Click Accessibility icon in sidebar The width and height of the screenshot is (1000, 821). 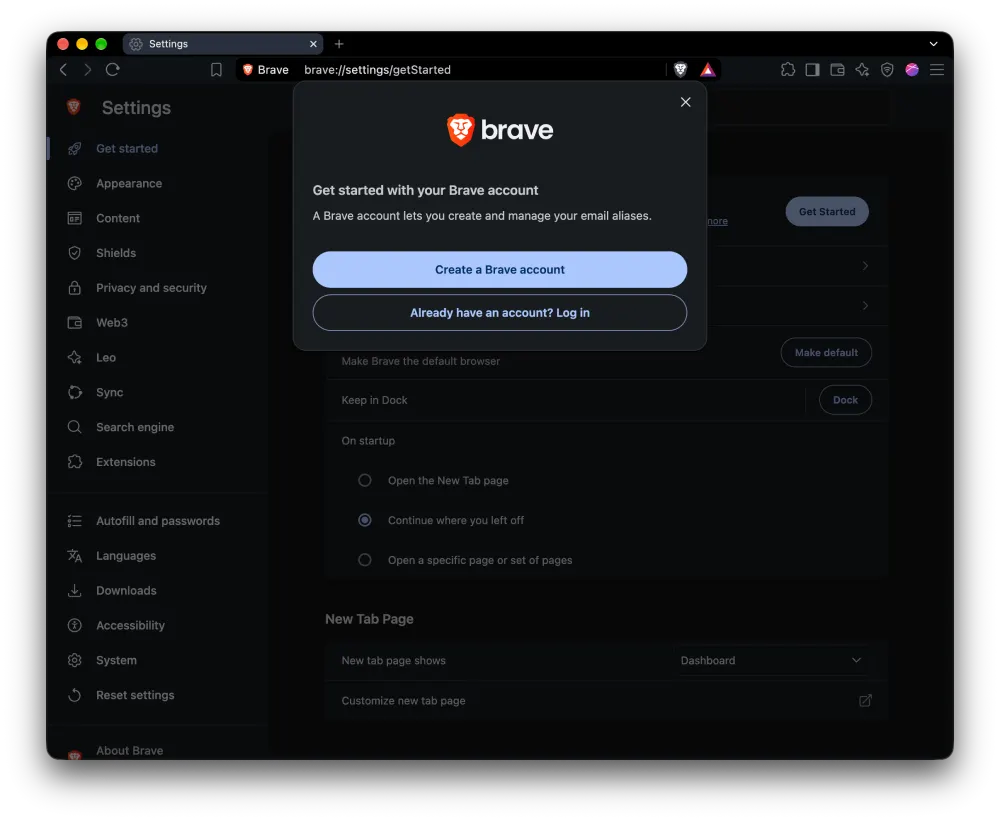click(75, 625)
